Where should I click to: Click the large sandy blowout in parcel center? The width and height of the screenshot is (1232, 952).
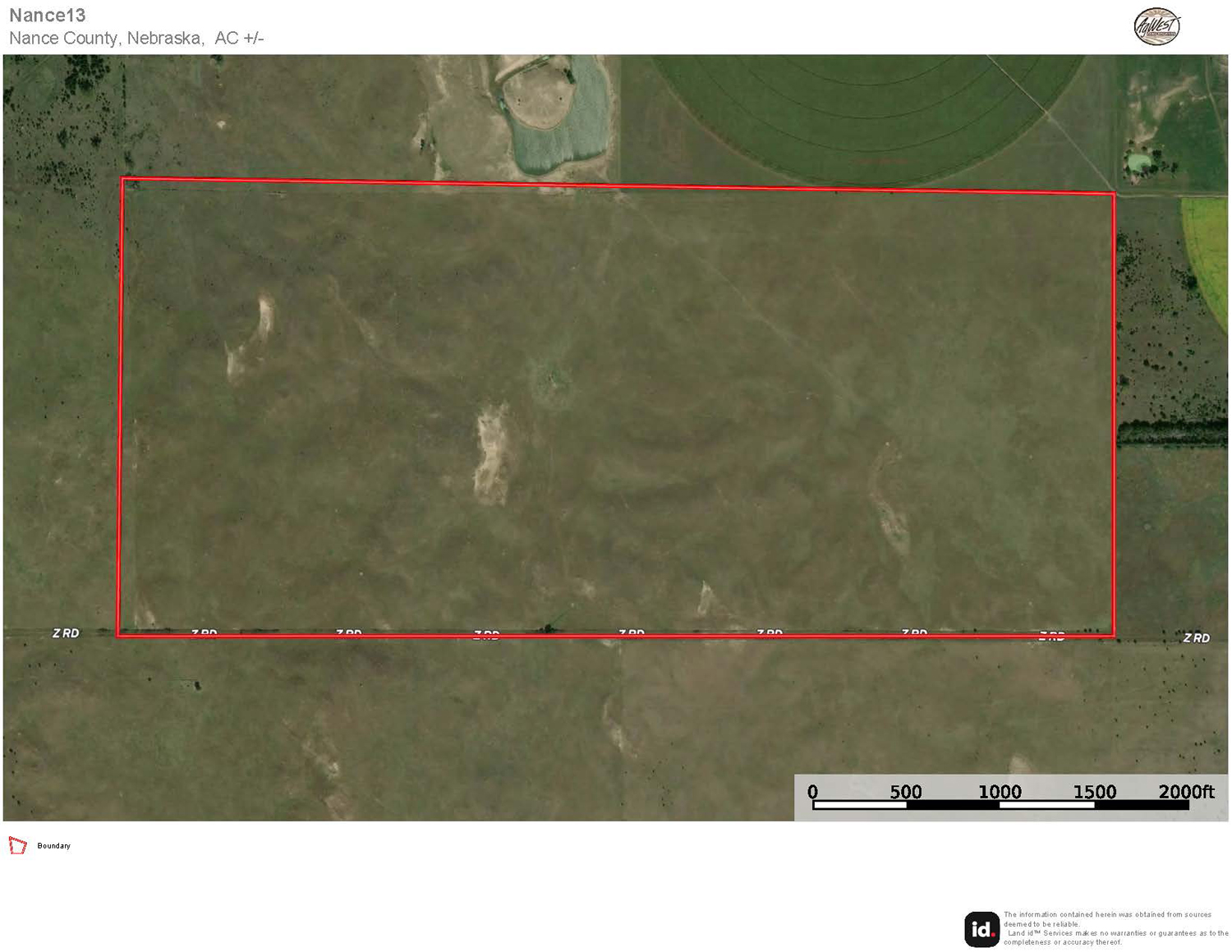[492, 453]
